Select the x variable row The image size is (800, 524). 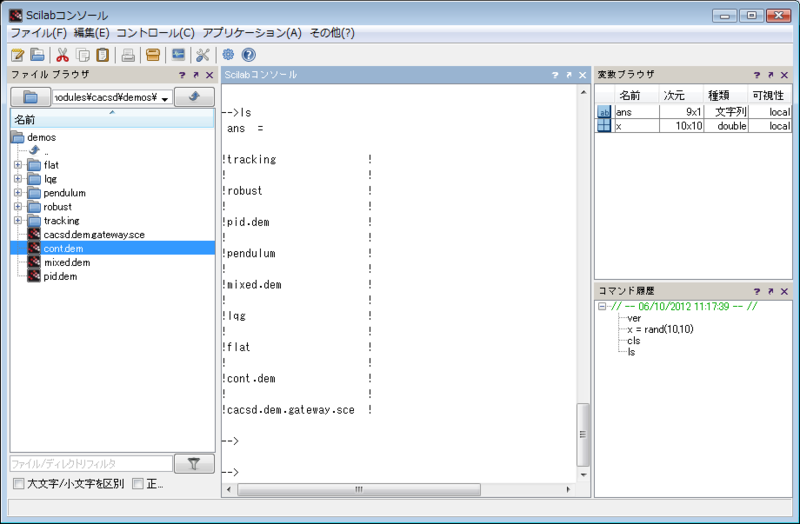693,126
